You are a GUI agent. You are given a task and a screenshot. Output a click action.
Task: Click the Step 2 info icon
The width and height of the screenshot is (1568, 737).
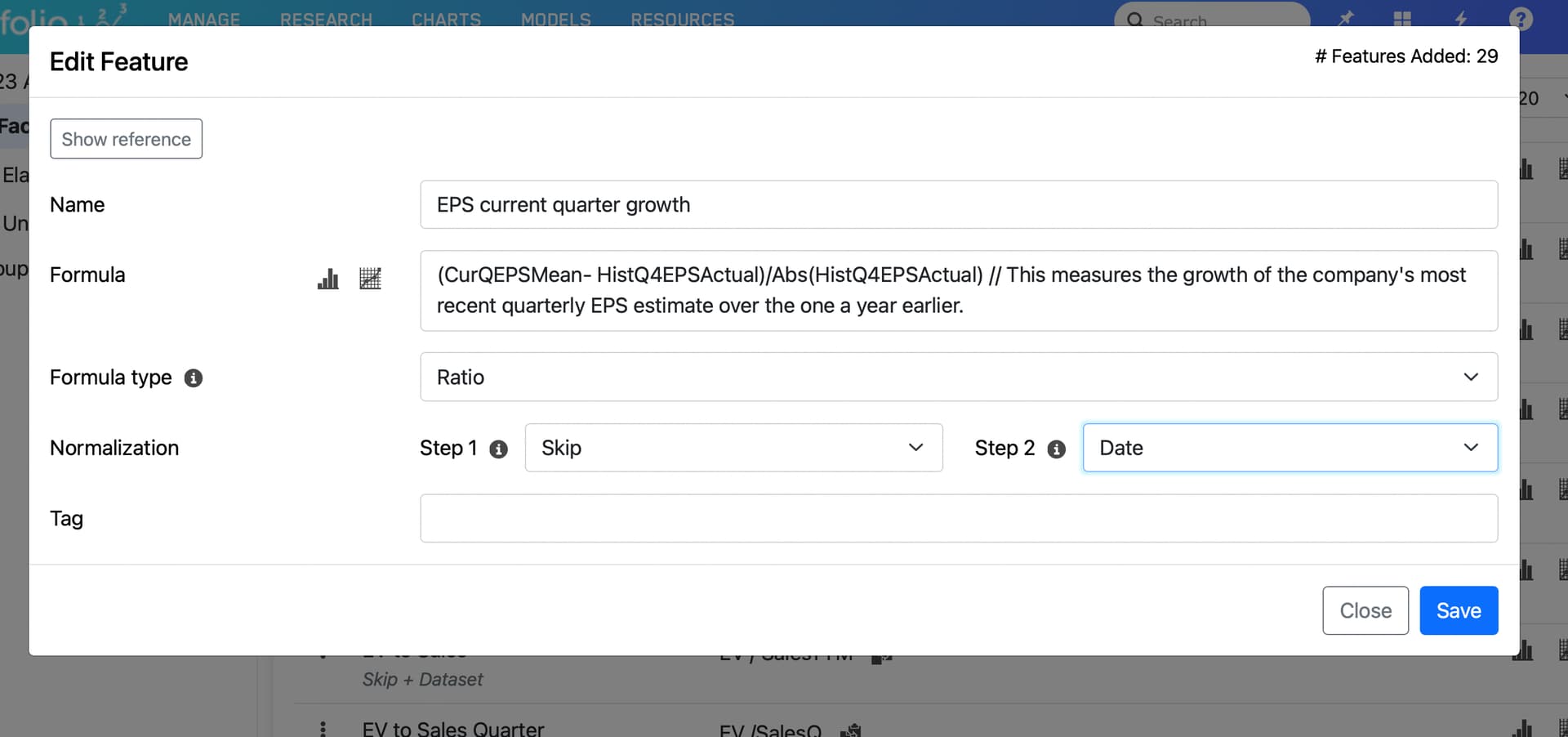tap(1056, 449)
